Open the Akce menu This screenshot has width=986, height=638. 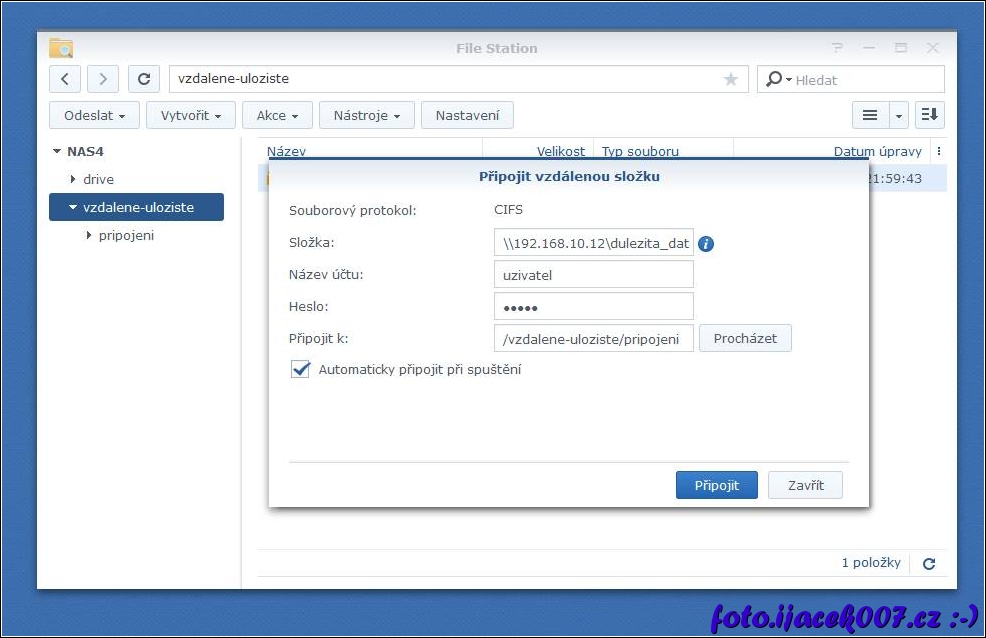tap(277, 116)
